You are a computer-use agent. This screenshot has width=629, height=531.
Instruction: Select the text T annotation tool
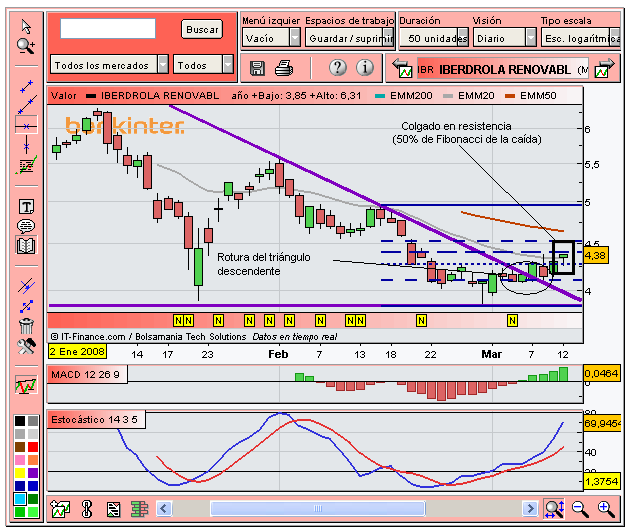(26, 207)
